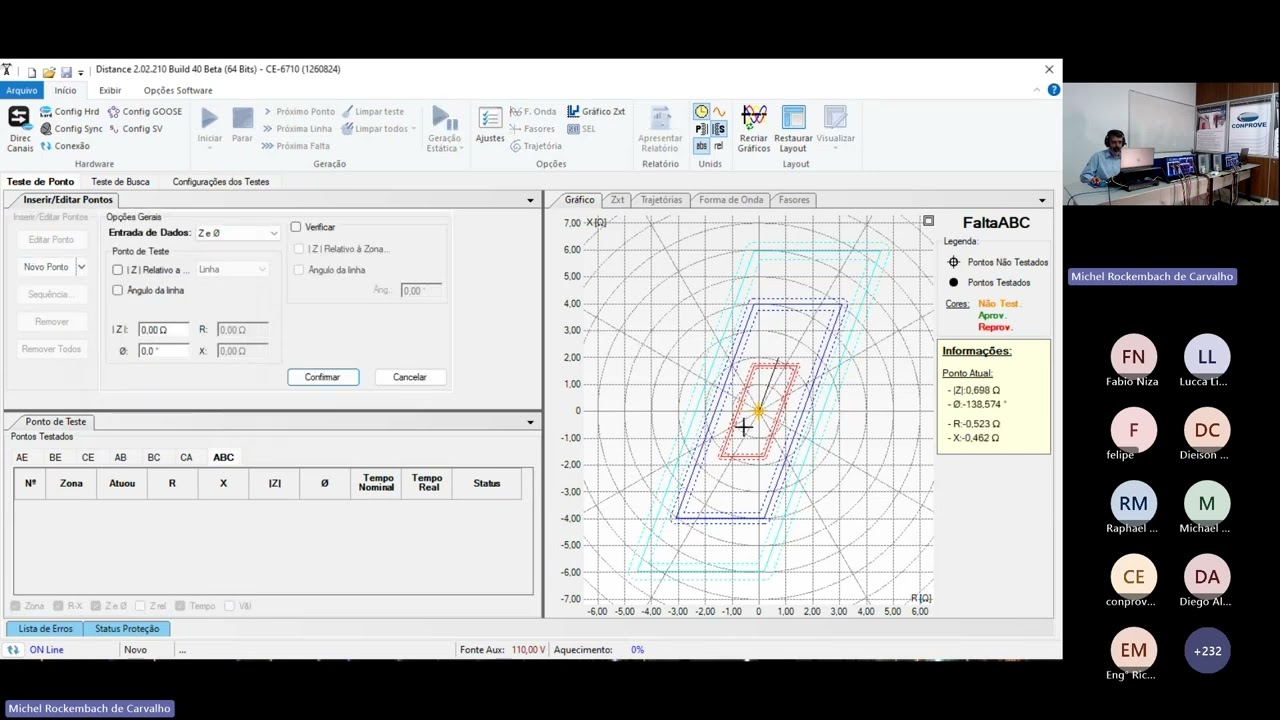Enable the Verificar checkbox
The width and height of the screenshot is (1280, 720).
(296, 227)
